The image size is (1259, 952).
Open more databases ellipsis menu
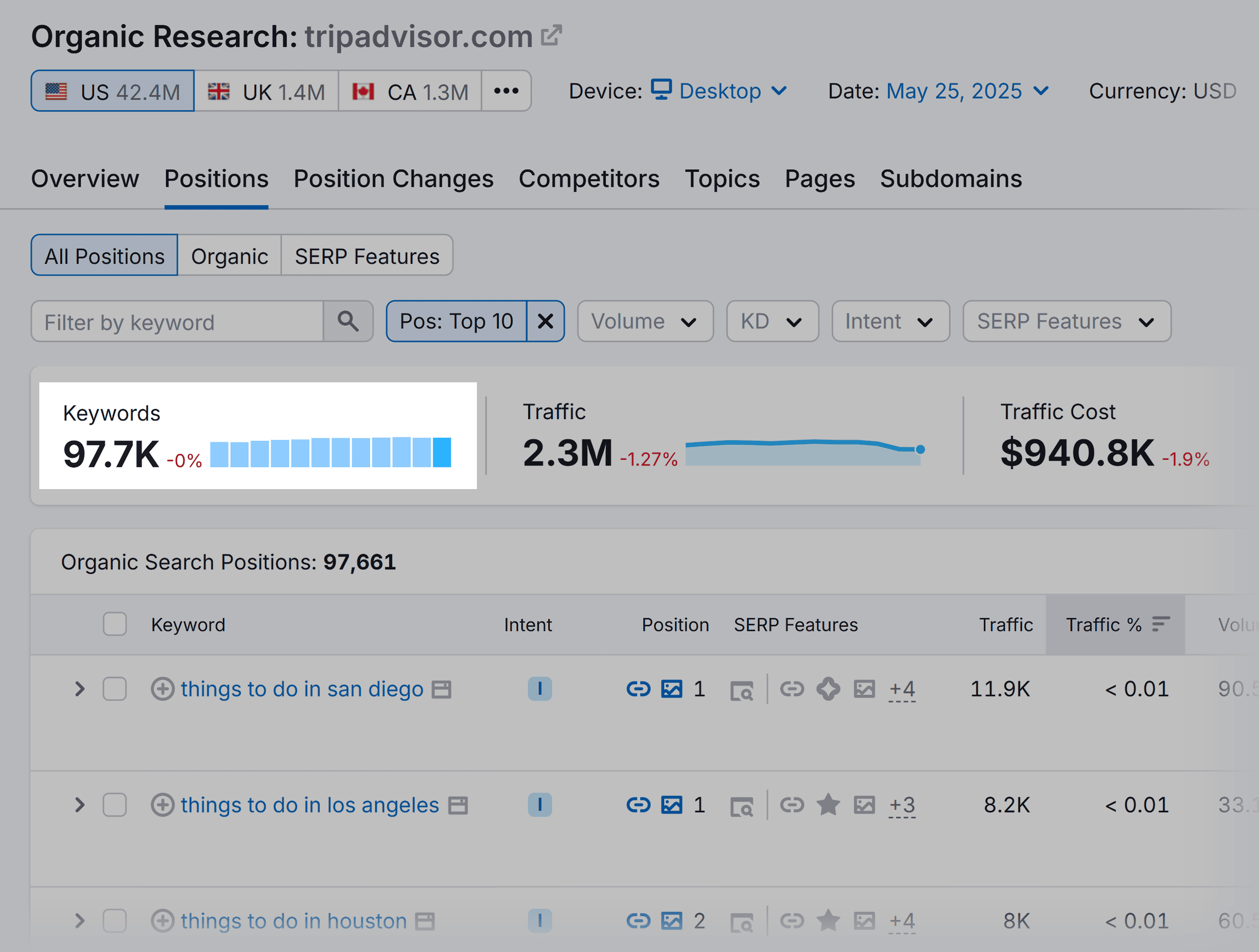tap(506, 91)
